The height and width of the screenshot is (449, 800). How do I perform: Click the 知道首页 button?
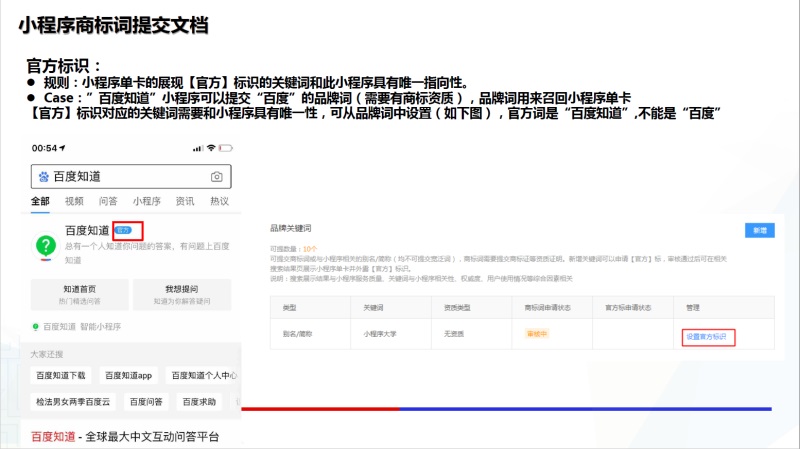click(x=80, y=294)
